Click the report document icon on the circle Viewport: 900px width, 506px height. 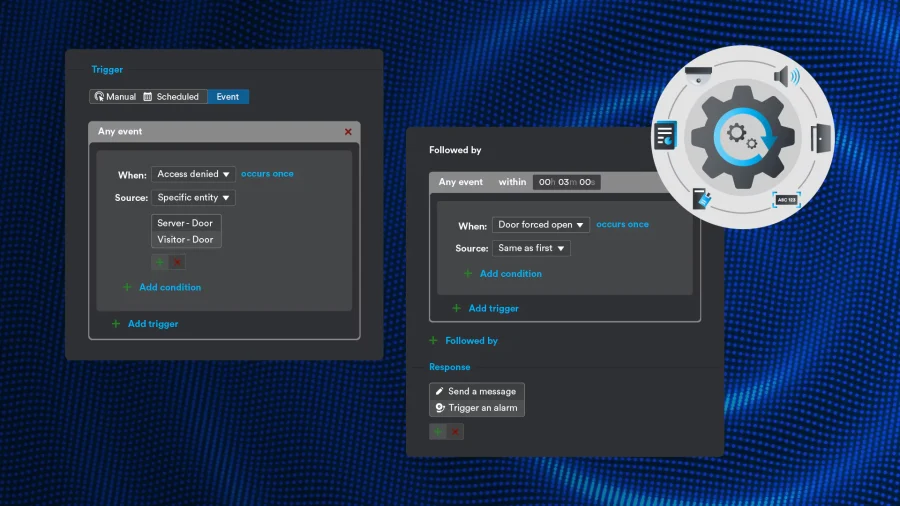click(x=665, y=135)
